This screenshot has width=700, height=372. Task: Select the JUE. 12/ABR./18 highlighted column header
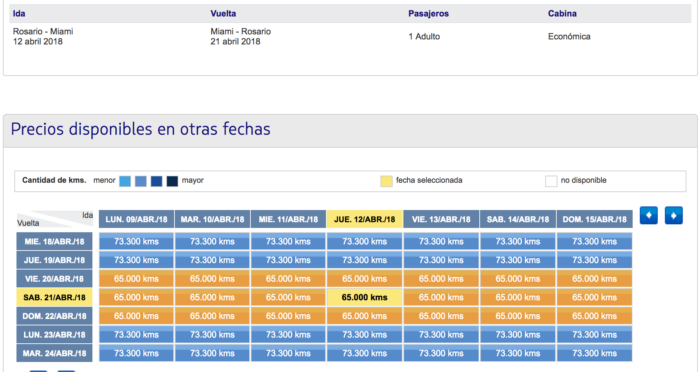(365, 219)
